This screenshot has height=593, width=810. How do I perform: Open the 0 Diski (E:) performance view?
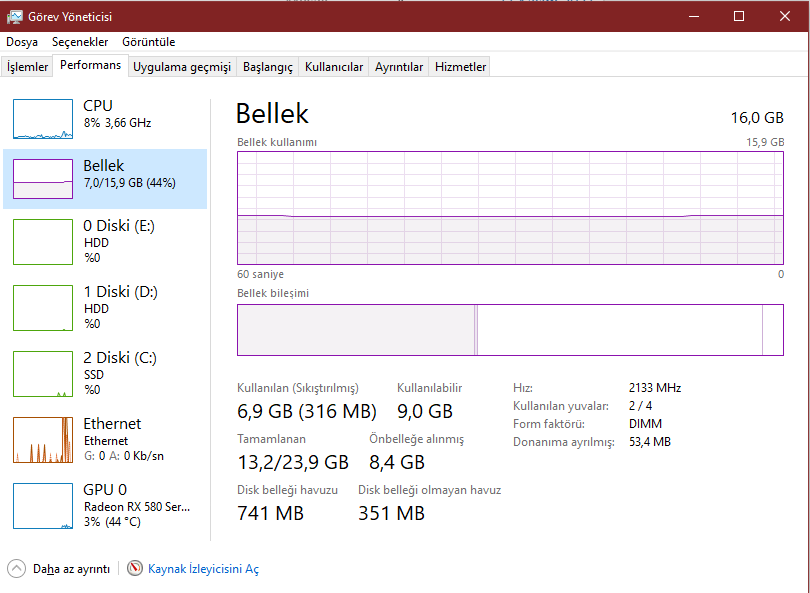click(43, 241)
